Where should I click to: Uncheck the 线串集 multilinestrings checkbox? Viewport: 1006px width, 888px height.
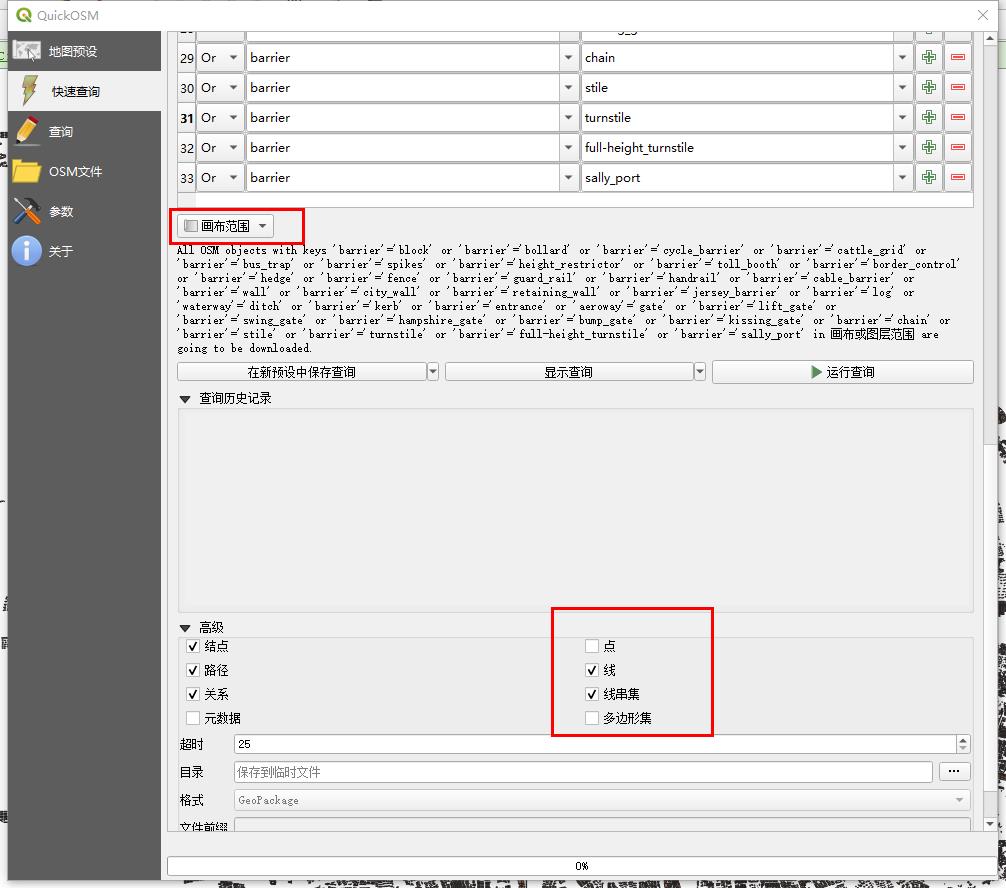tap(592, 694)
